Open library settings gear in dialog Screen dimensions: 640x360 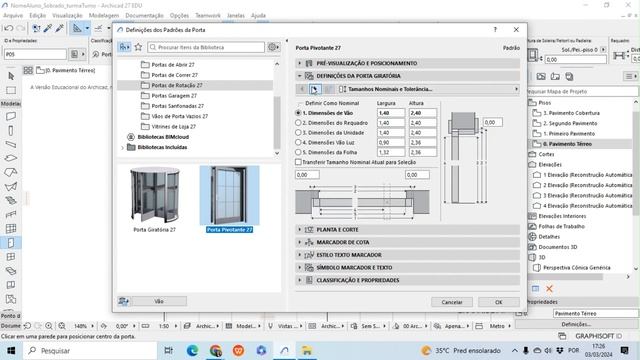[x=273, y=47]
